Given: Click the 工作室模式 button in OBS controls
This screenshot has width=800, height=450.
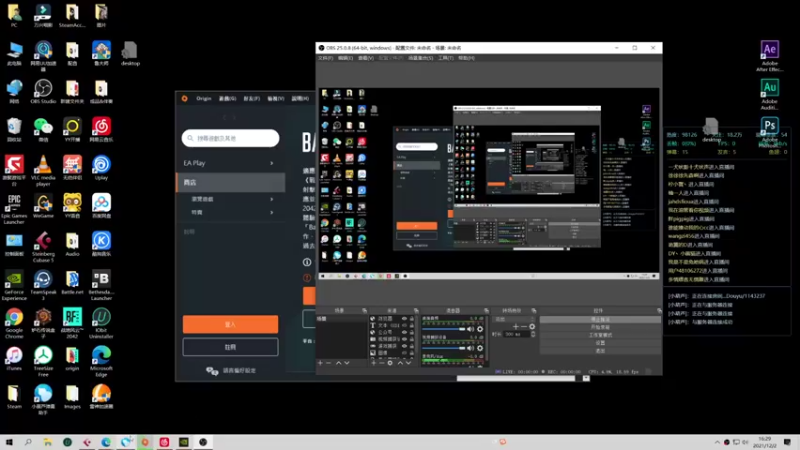Looking at the screenshot, I should (x=600, y=335).
